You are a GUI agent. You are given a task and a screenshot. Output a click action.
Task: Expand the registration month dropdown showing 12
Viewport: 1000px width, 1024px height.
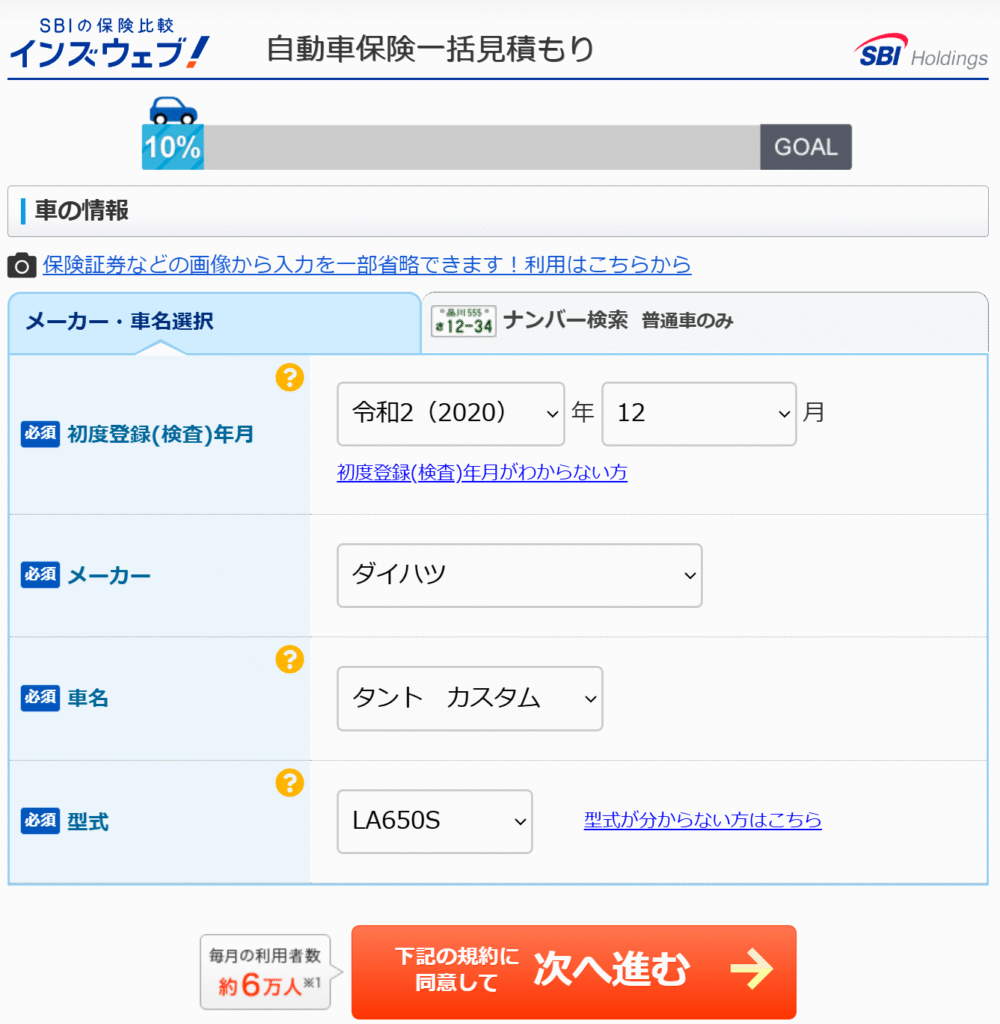click(x=698, y=413)
